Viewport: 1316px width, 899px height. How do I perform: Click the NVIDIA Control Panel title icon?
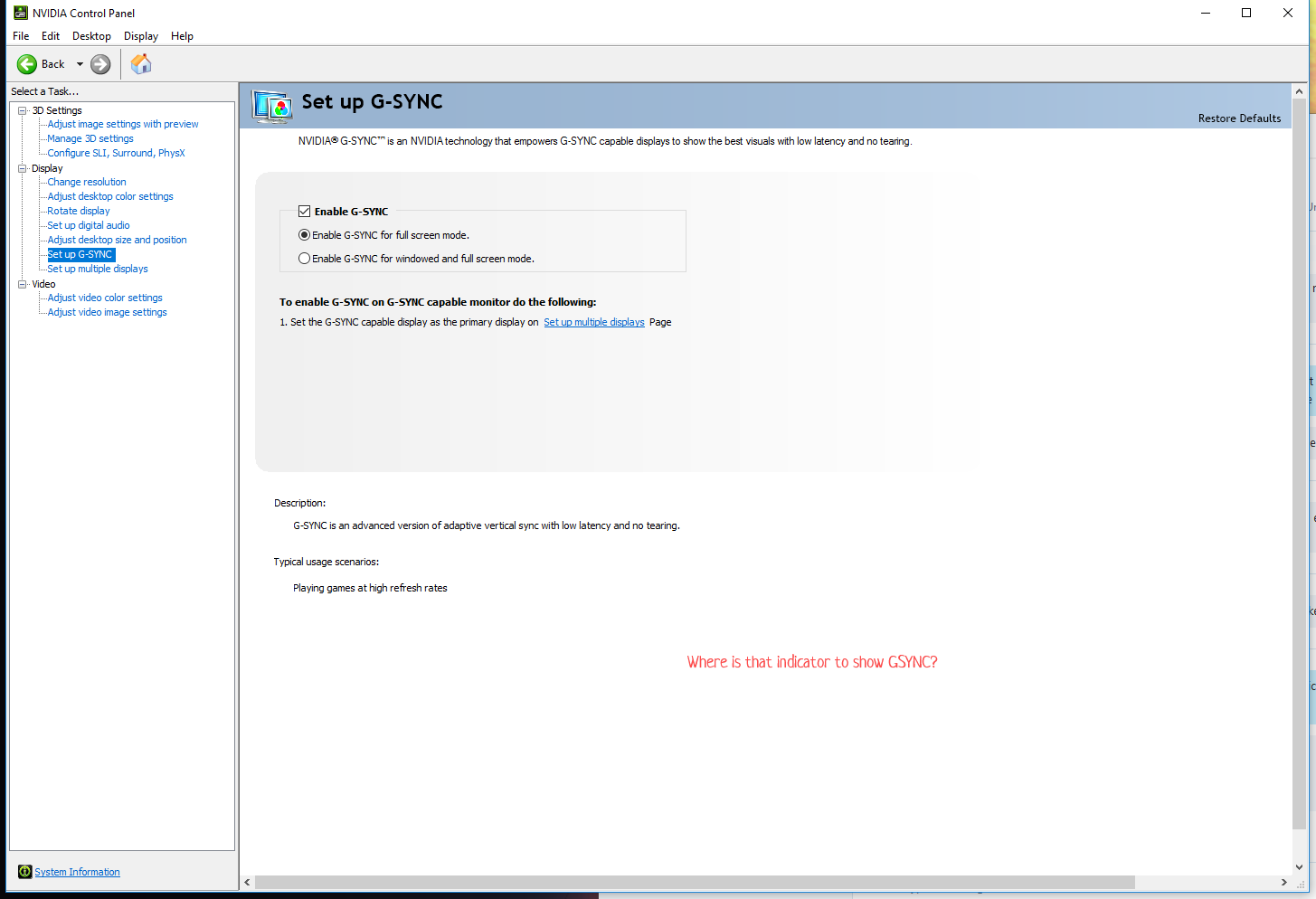(x=21, y=13)
